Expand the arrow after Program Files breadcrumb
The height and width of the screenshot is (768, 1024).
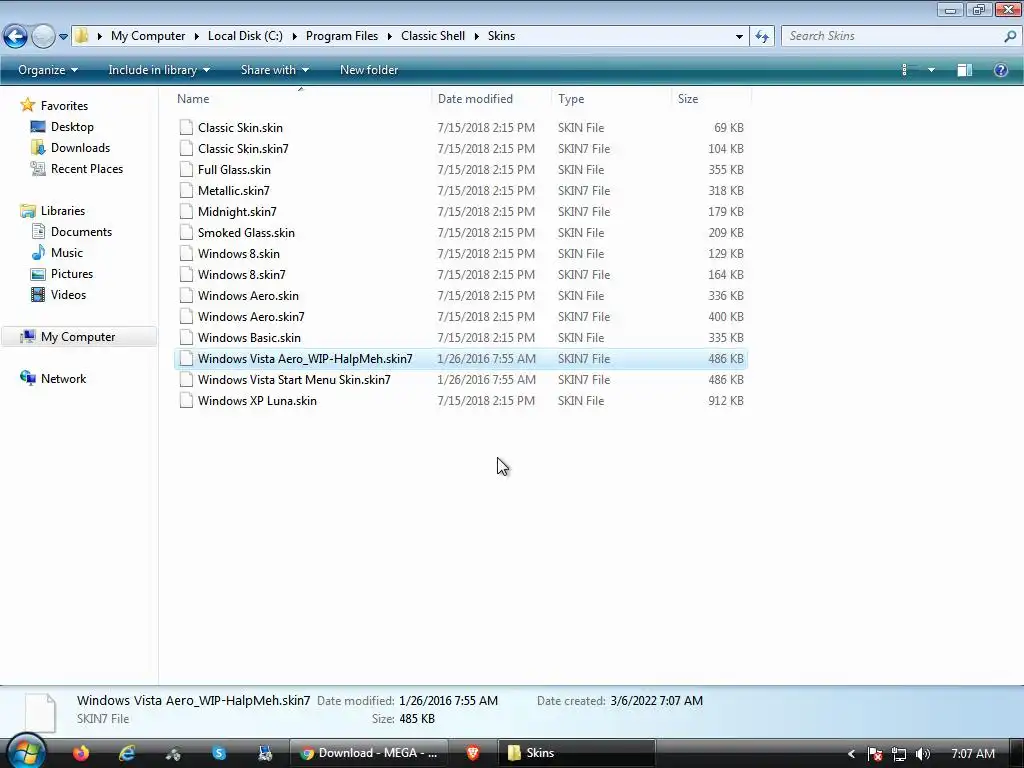tap(389, 37)
